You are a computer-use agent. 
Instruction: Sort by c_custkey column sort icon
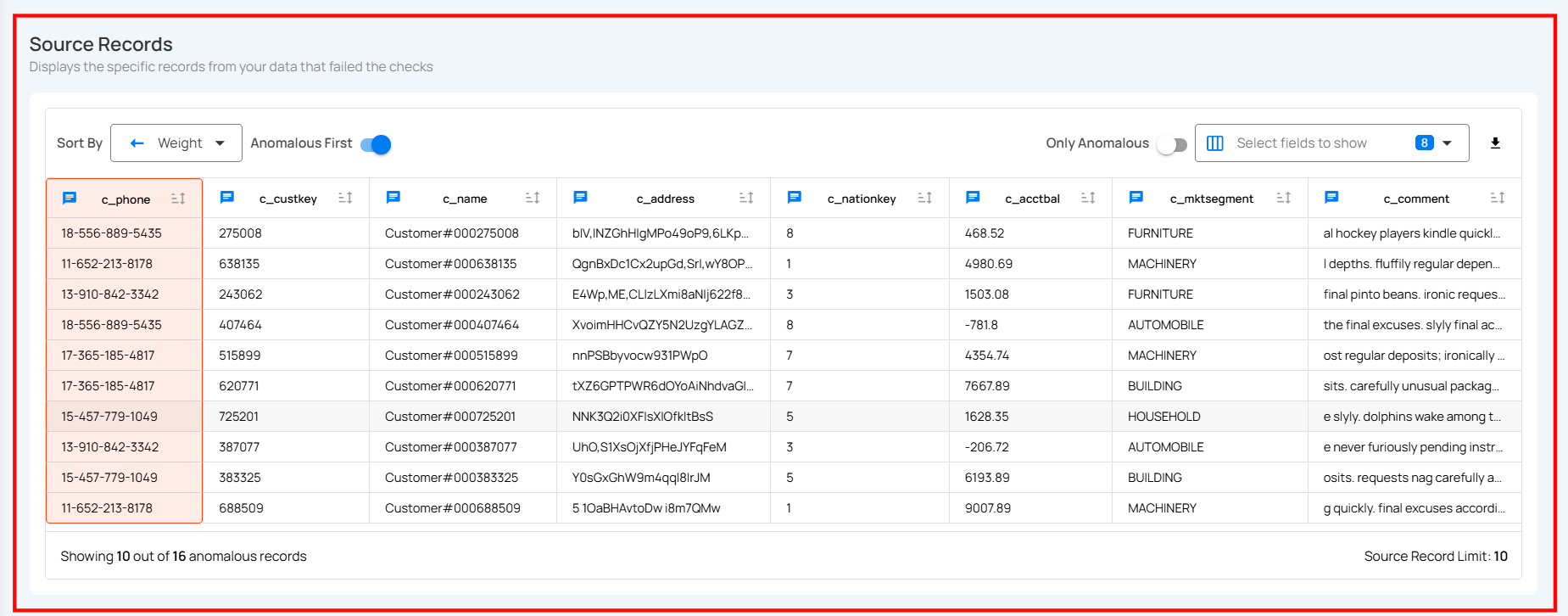[x=345, y=198]
